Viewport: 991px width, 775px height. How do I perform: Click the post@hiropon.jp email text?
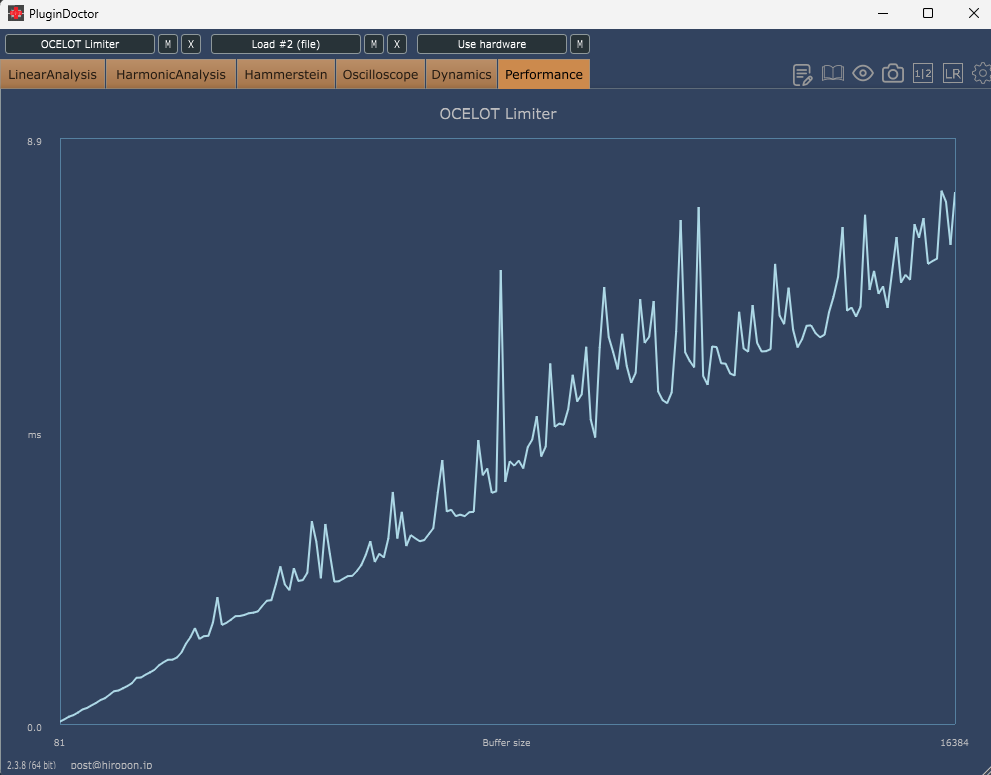111,765
